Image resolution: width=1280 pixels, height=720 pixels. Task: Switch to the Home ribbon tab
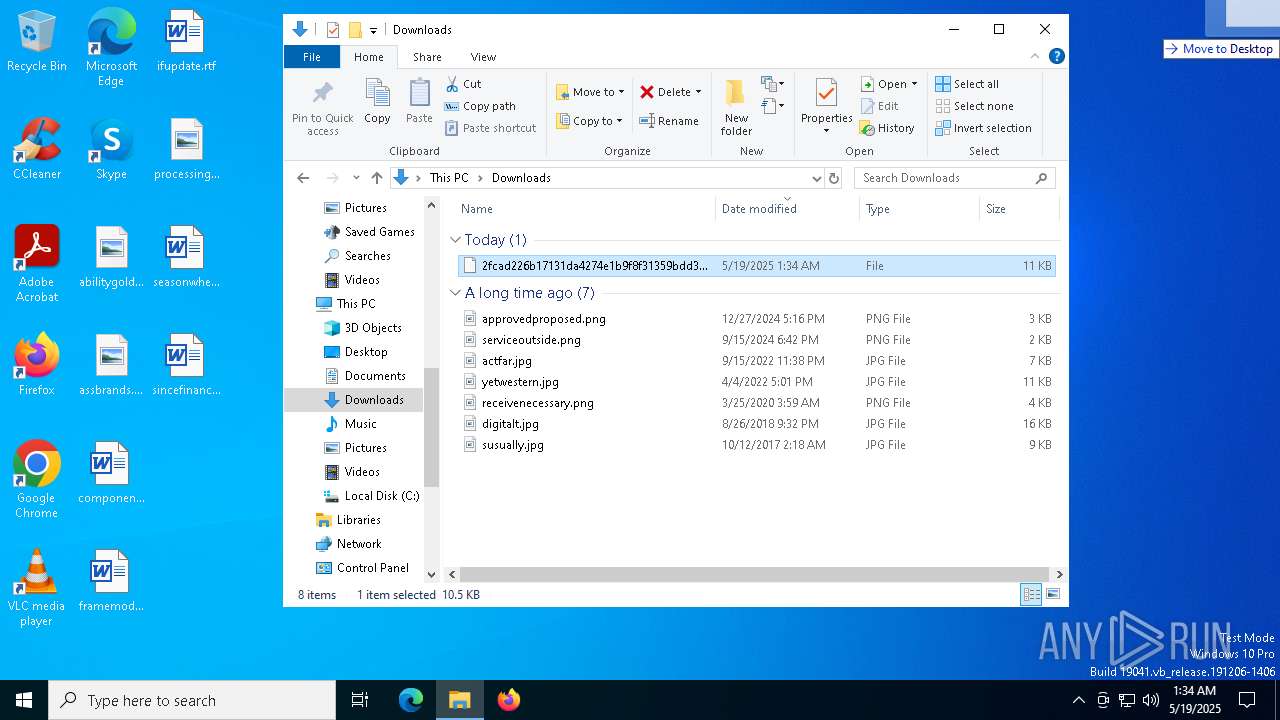click(368, 57)
